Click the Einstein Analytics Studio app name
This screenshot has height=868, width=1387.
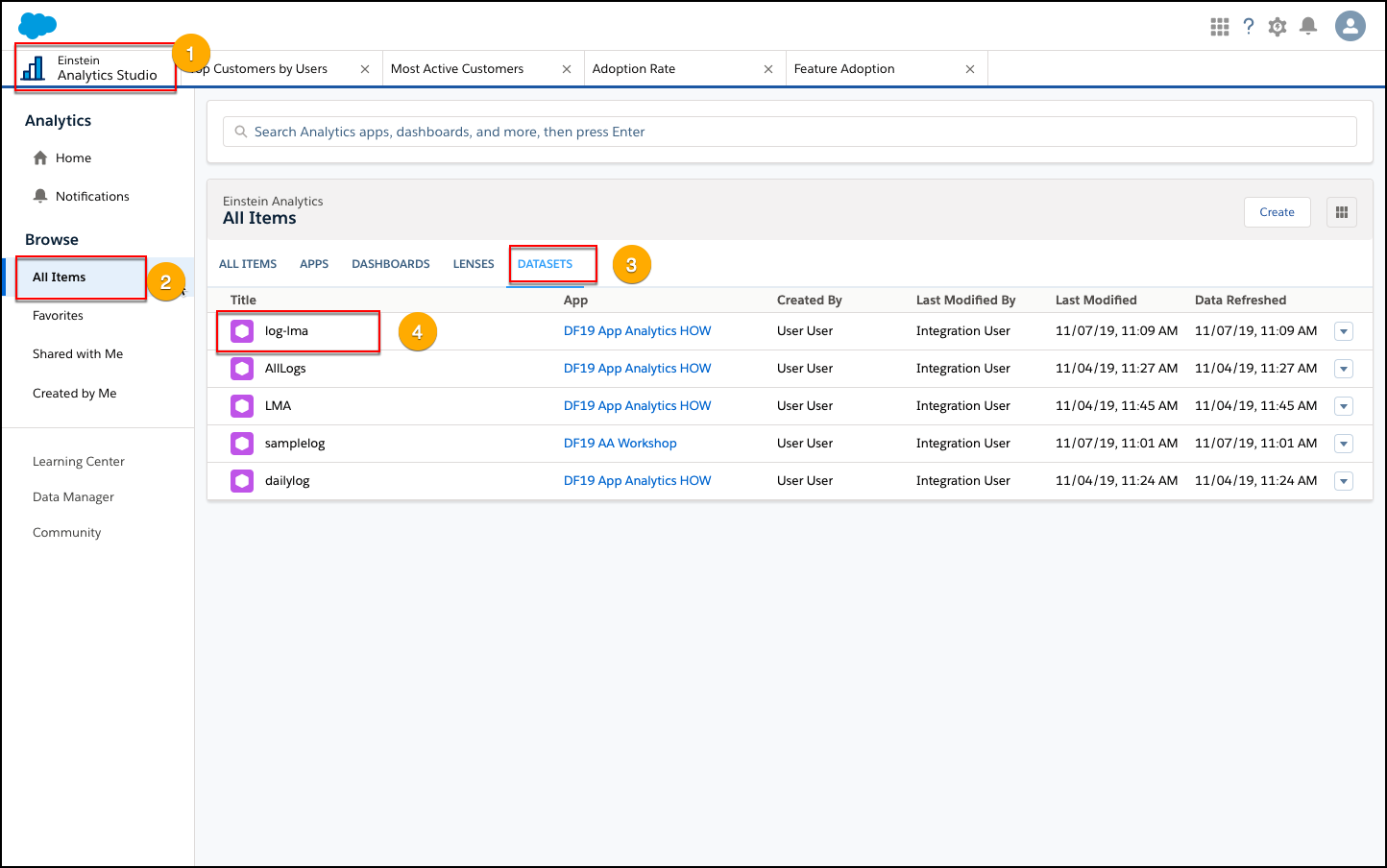pyautogui.click(x=108, y=68)
